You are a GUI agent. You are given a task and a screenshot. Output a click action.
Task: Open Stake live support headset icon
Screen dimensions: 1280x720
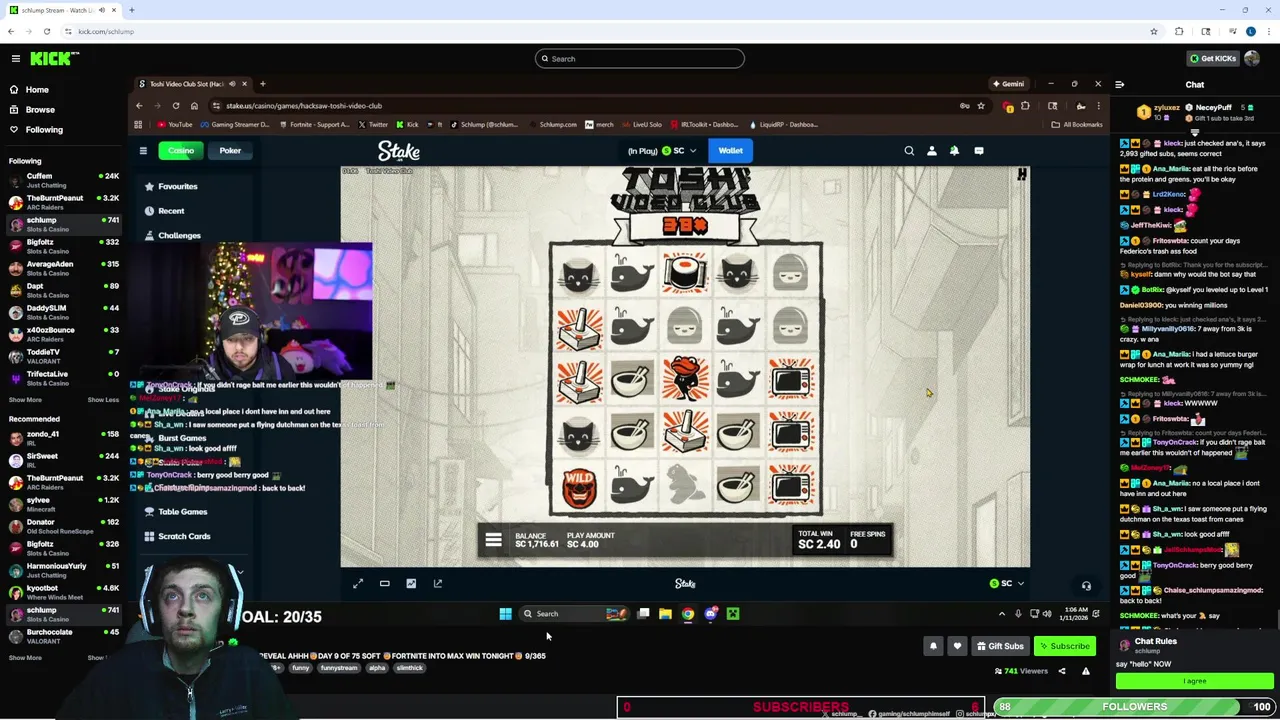coord(1086,586)
